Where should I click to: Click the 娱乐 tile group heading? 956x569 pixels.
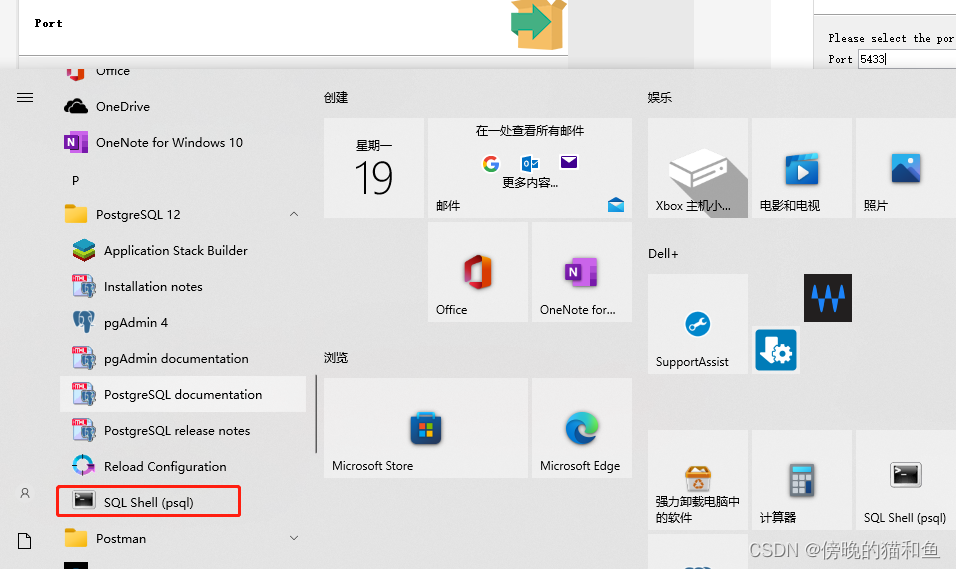(x=660, y=98)
